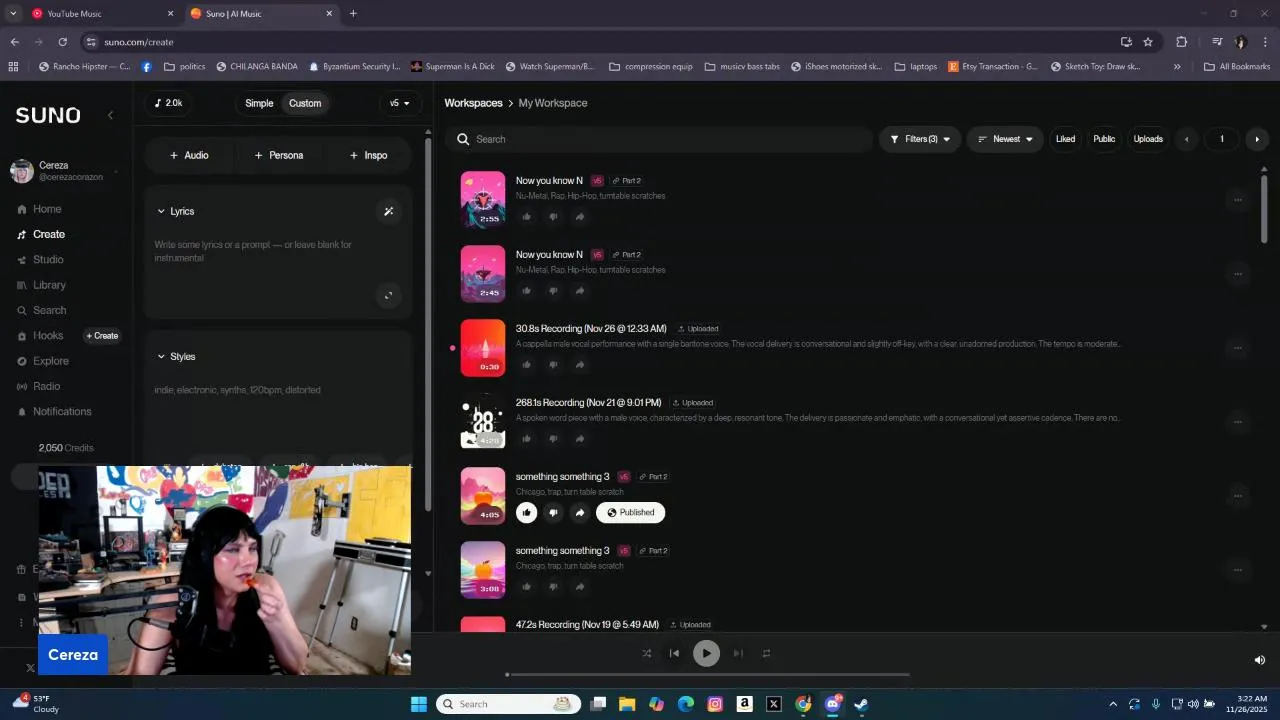
Task: Collapse the Lyrics section
Action: (x=175, y=211)
